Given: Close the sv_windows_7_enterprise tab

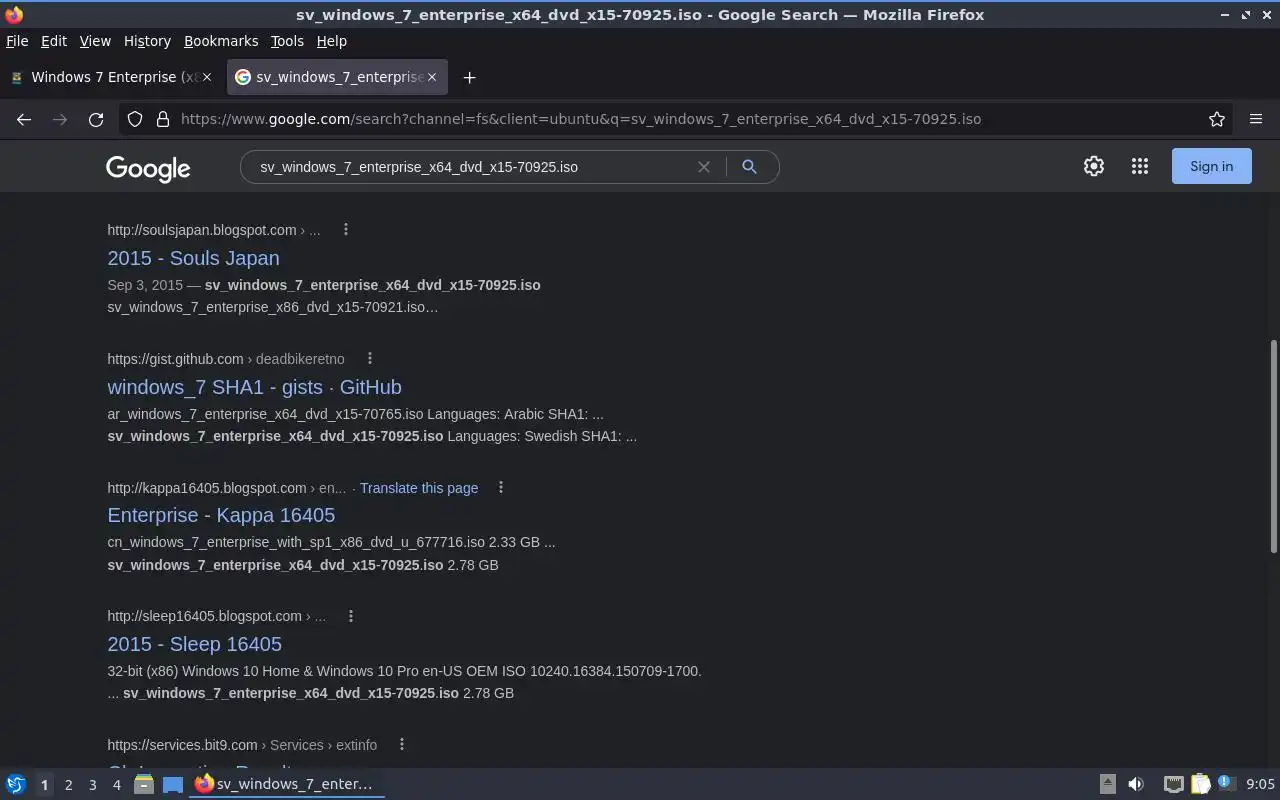Looking at the screenshot, I should [432, 77].
